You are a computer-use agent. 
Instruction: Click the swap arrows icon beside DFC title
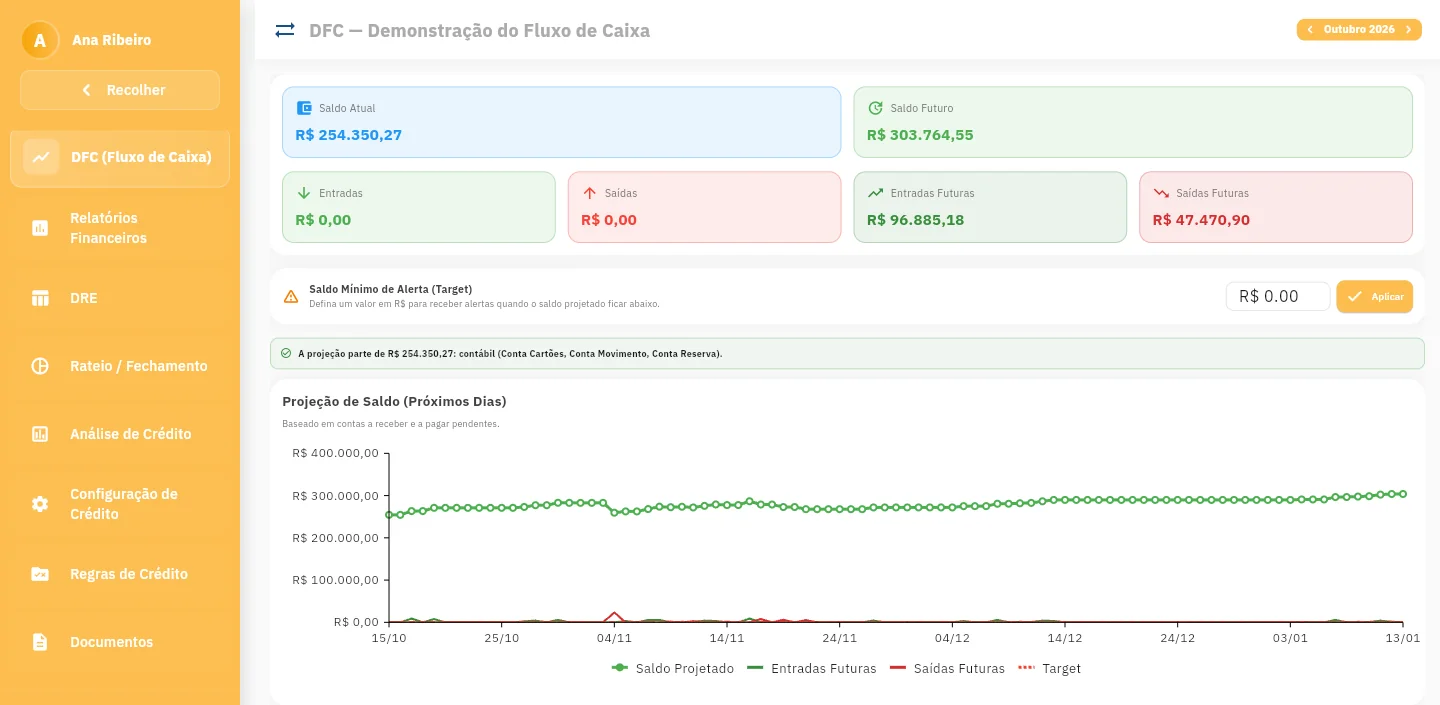click(x=285, y=30)
